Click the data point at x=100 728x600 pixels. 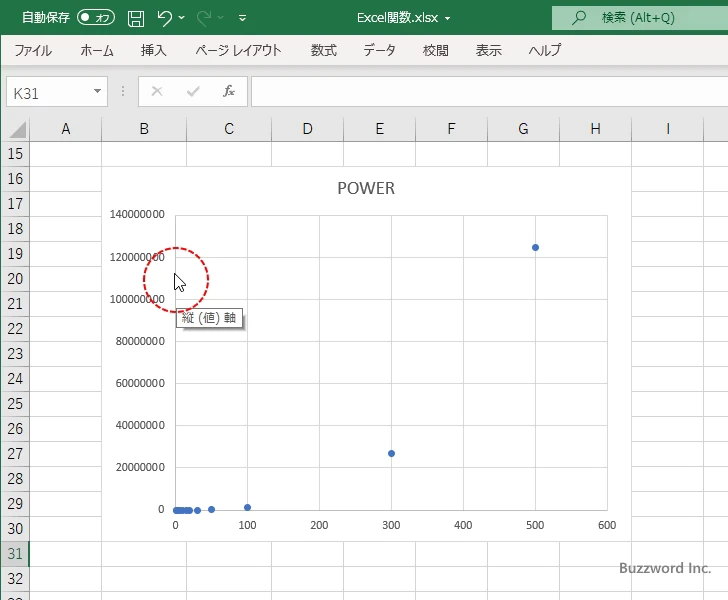247,508
